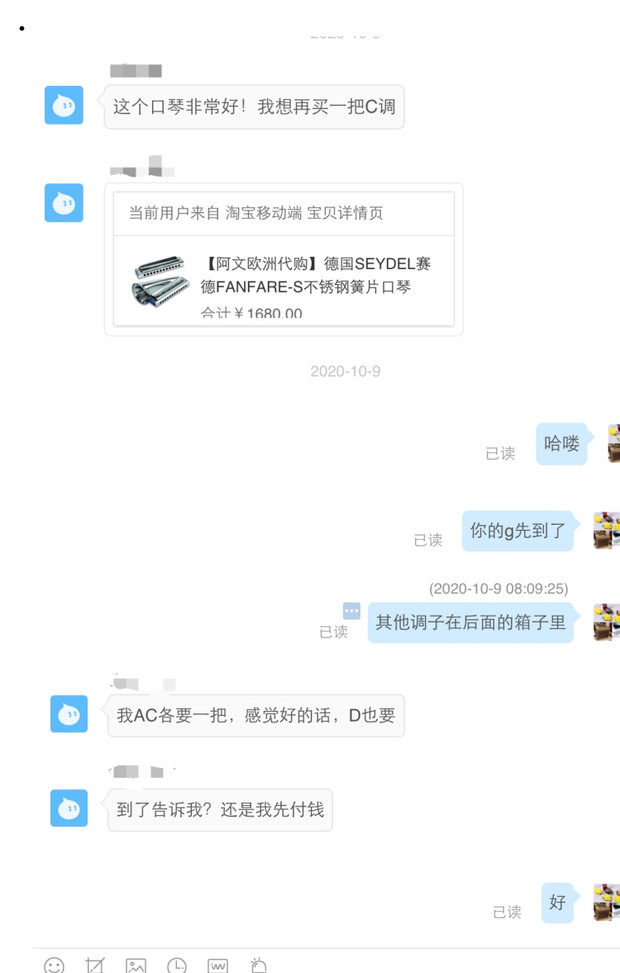Select the 到了告诉我？还是我先付钱 message bubble
The height and width of the screenshot is (973, 620).
point(220,810)
